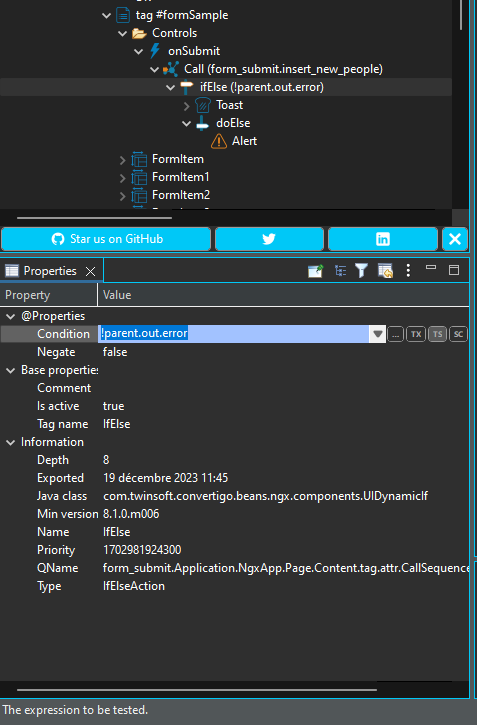Click the Twitter bird button
The image size is (477, 725).
point(269,239)
